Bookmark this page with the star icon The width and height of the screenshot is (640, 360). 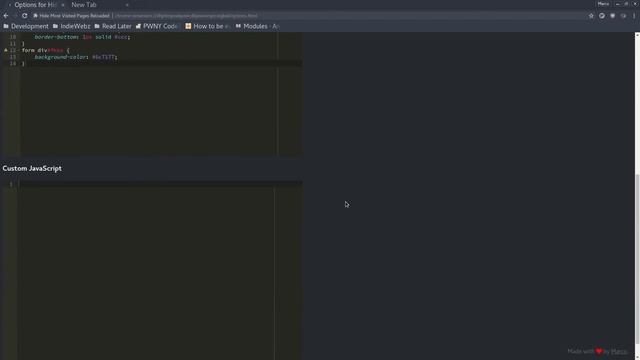coord(591,16)
